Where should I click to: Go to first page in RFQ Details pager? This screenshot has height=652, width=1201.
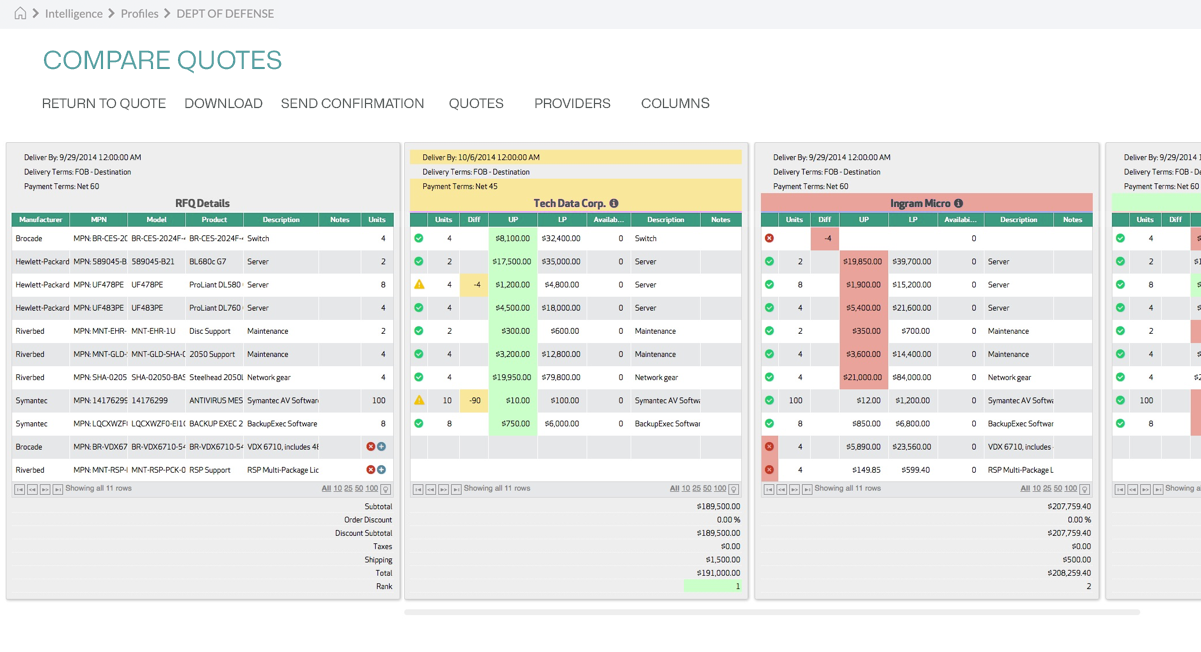point(19,489)
